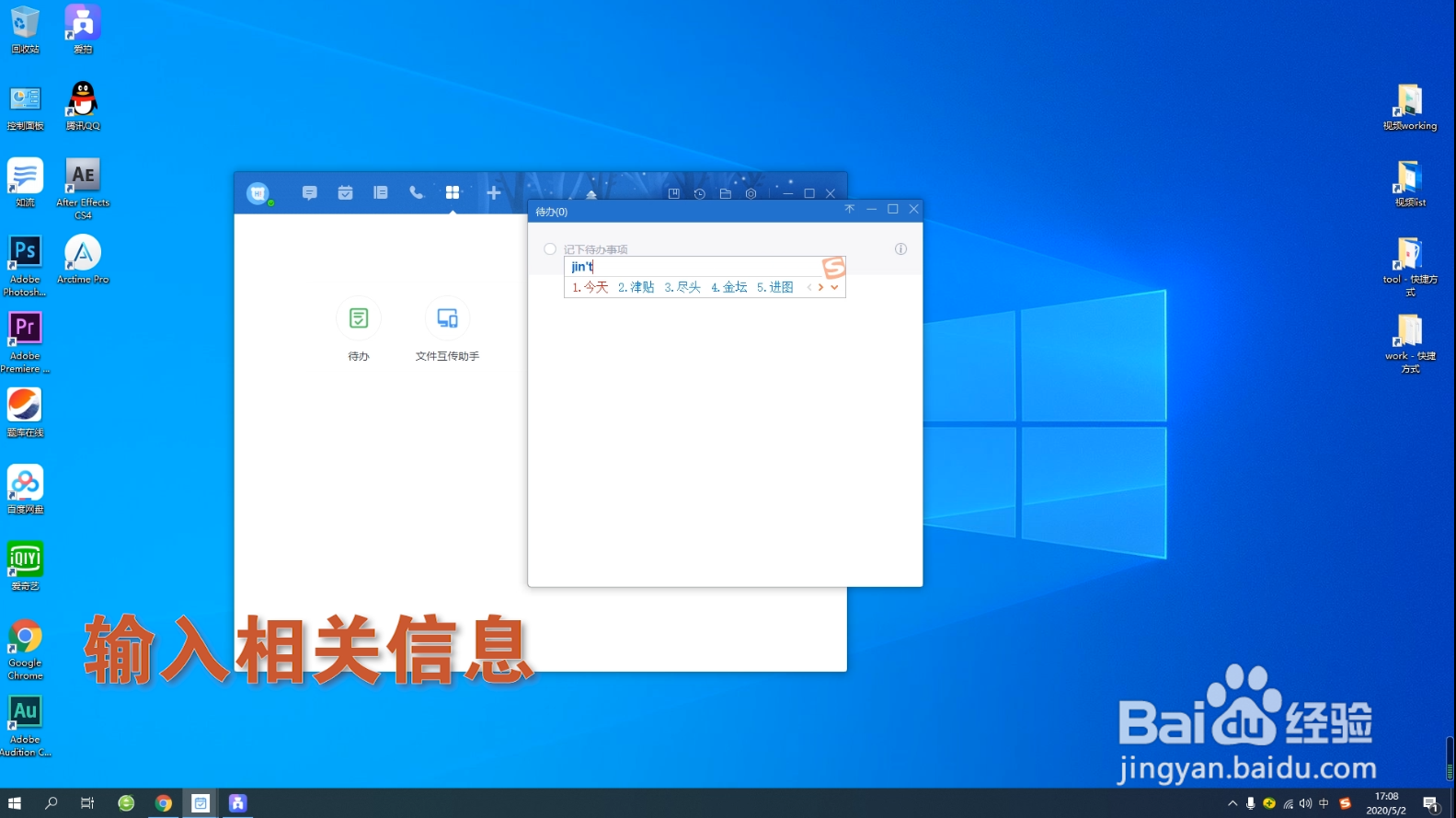Click the plus add icon in toolbar
The height and width of the screenshot is (818, 1456).
[494, 192]
